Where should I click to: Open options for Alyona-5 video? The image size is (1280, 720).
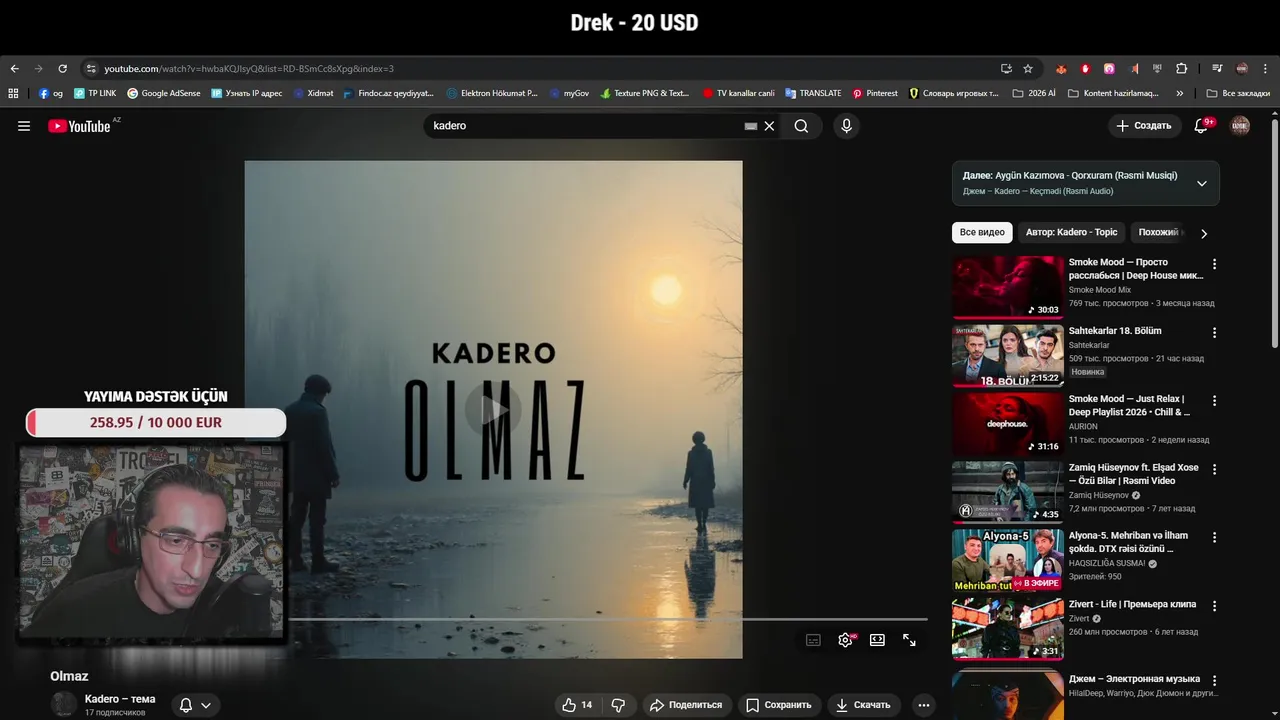pyautogui.click(x=1215, y=537)
